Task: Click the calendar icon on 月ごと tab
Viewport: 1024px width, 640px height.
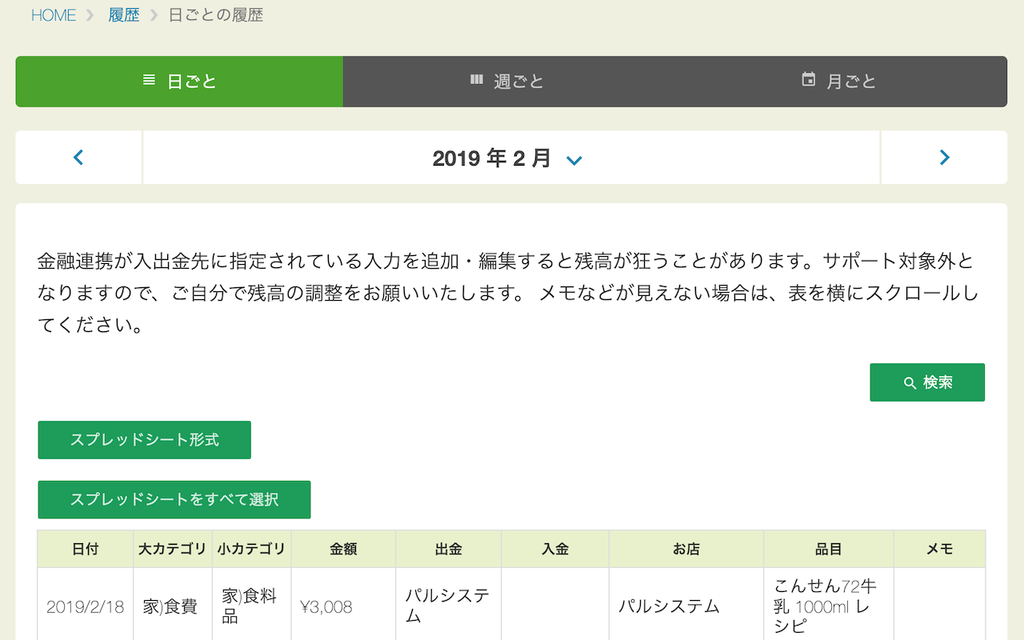Action: (808, 79)
